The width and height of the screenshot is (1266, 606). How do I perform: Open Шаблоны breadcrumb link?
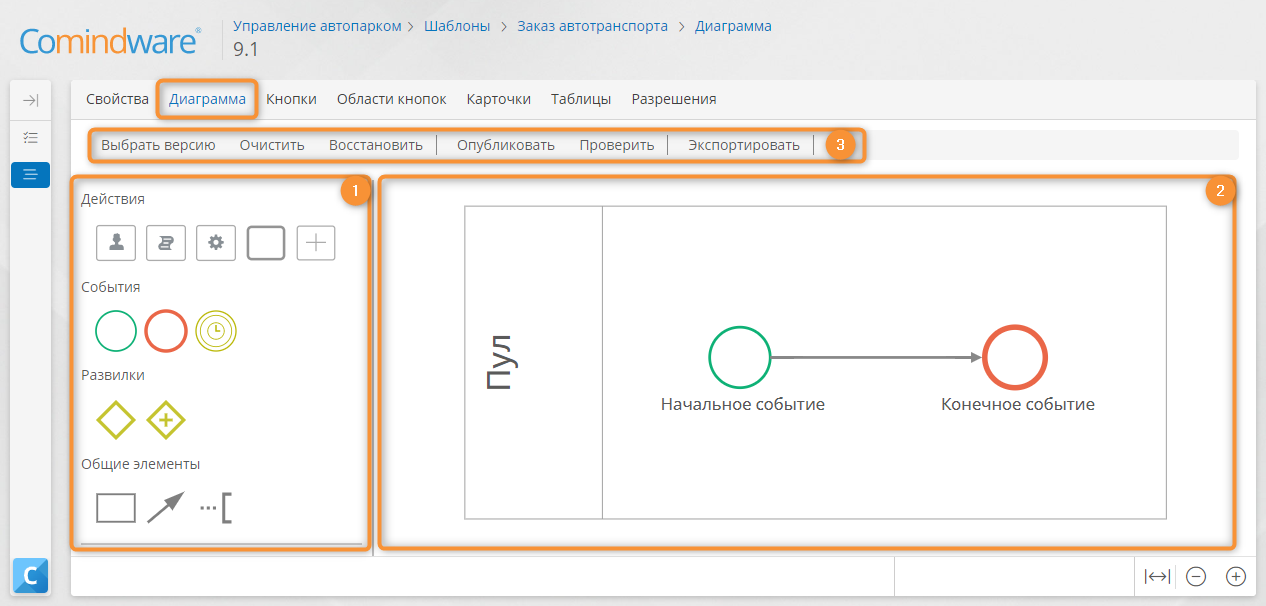click(457, 26)
